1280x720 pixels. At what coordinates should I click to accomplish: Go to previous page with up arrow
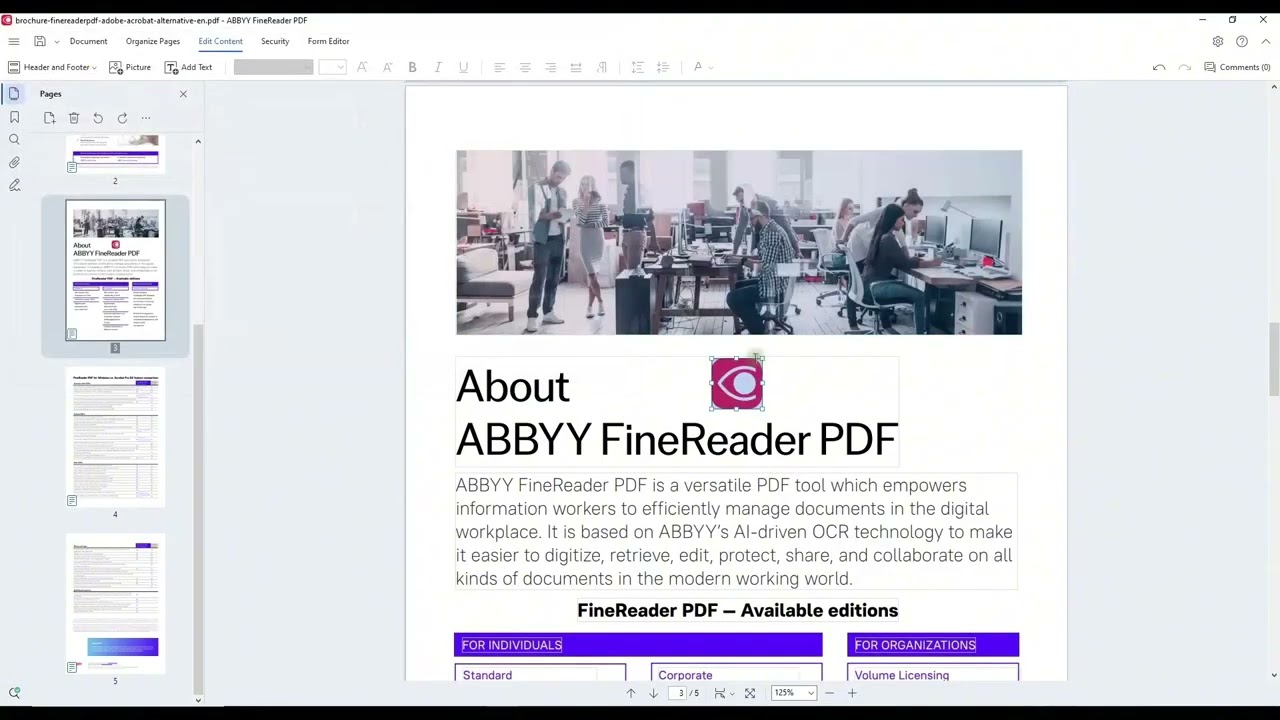630,693
